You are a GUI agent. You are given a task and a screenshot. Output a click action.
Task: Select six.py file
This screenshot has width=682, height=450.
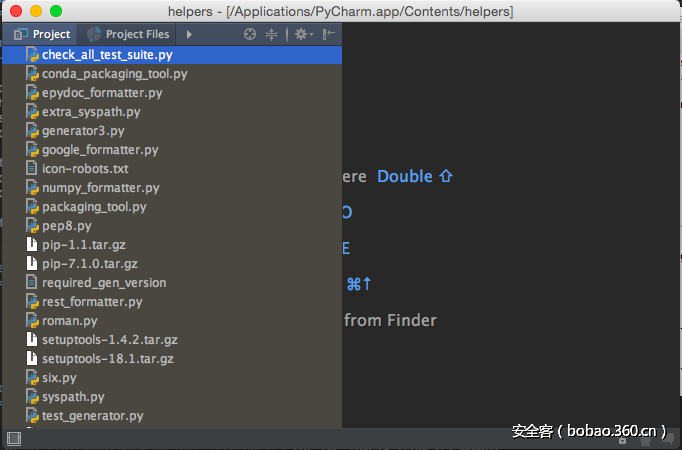pos(172,378)
